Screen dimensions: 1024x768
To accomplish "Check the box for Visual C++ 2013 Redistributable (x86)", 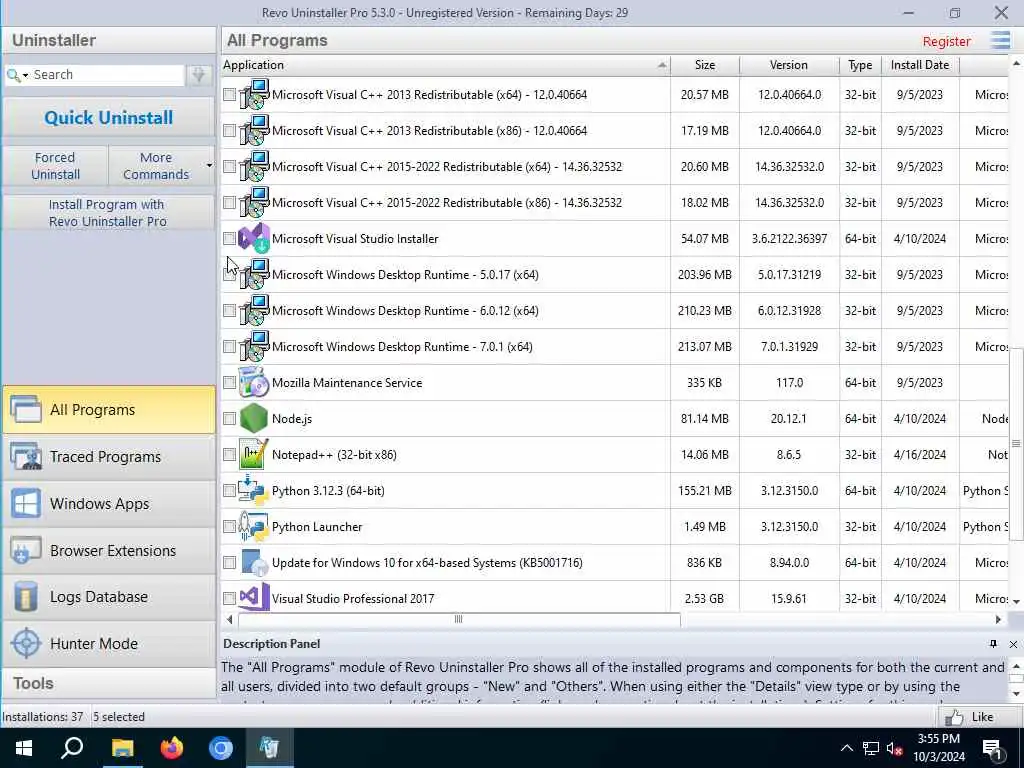I will [229, 131].
